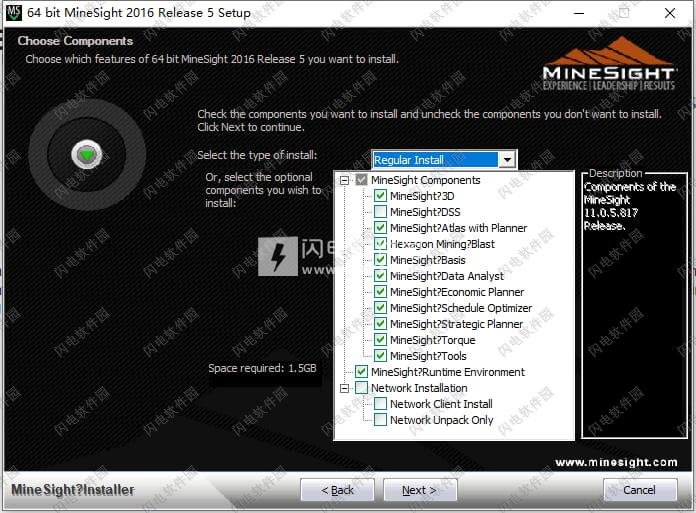Image resolution: width=696 pixels, height=513 pixels.
Task: Collapse the Network Installation tree node
Action: [344, 388]
